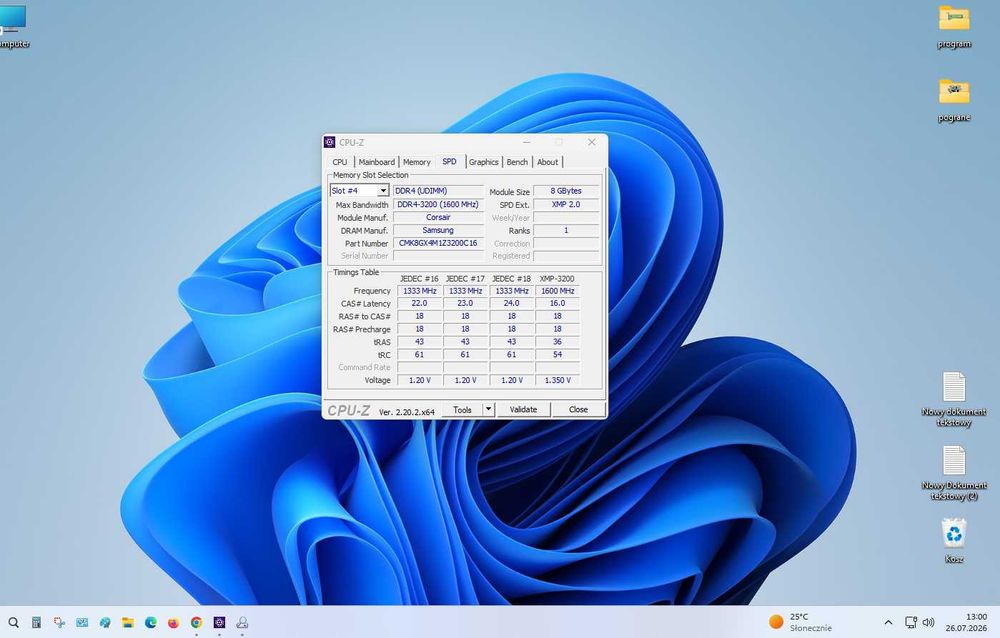Viewport: 1000px width, 638px height.
Task: Select the Kosz recycle bin icon
Action: 954,541
